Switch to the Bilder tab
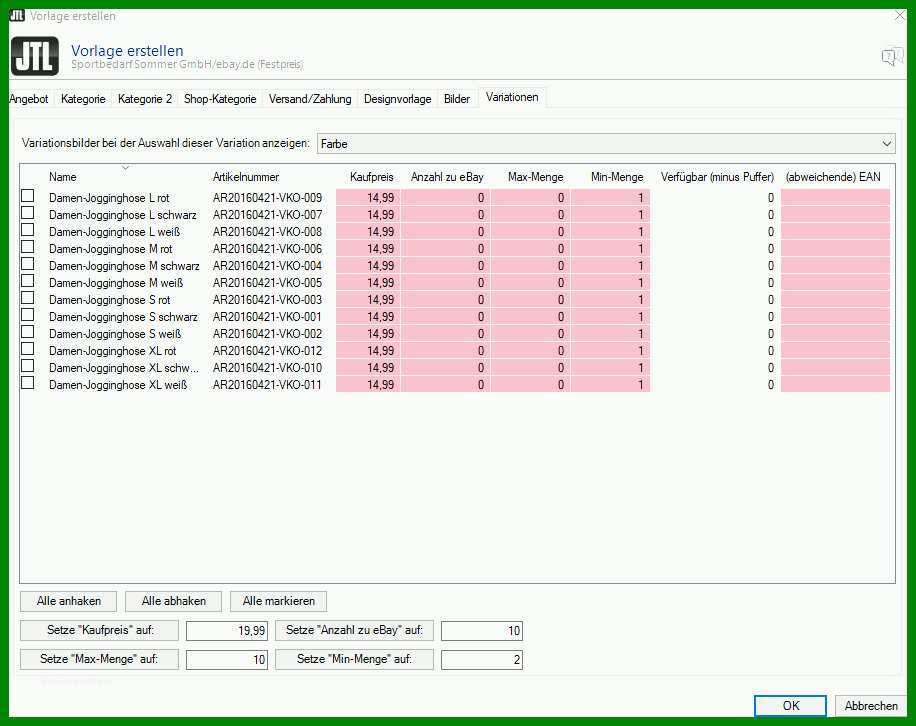This screenshot has width=916, height=726. tap(456, 99)
